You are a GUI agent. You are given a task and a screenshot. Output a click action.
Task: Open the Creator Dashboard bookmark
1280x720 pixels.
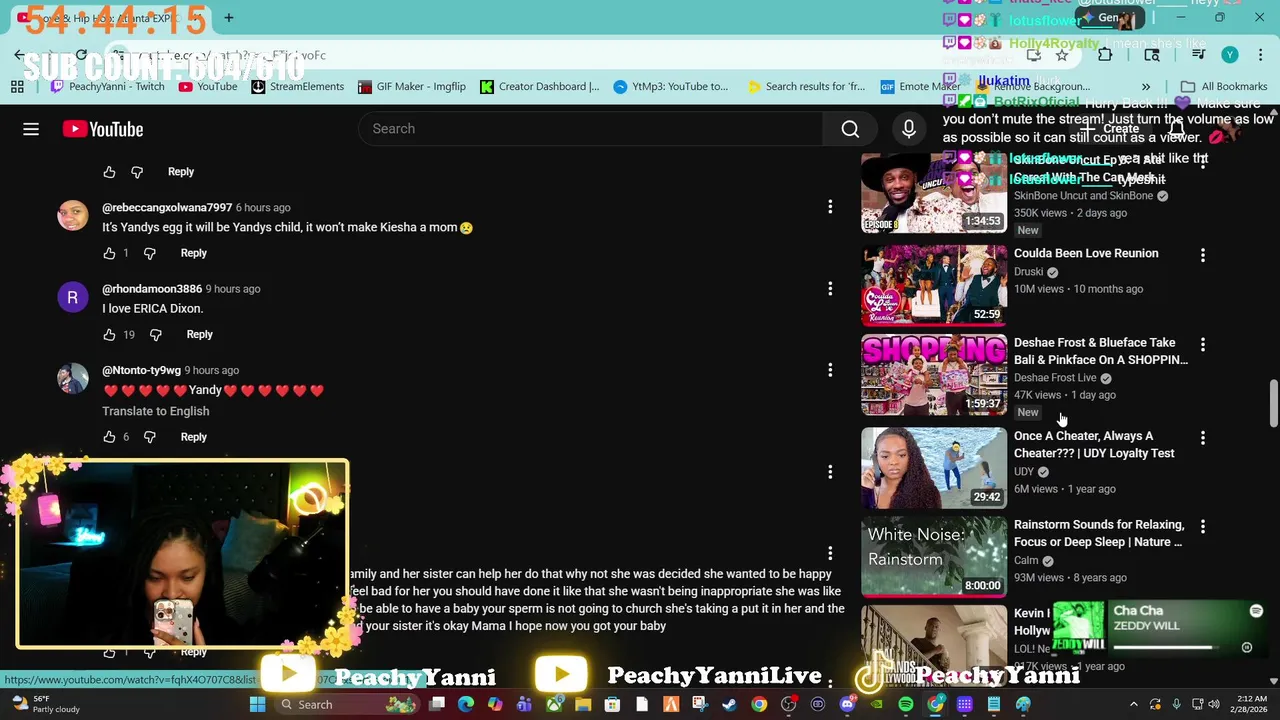(x=539, y=86)
